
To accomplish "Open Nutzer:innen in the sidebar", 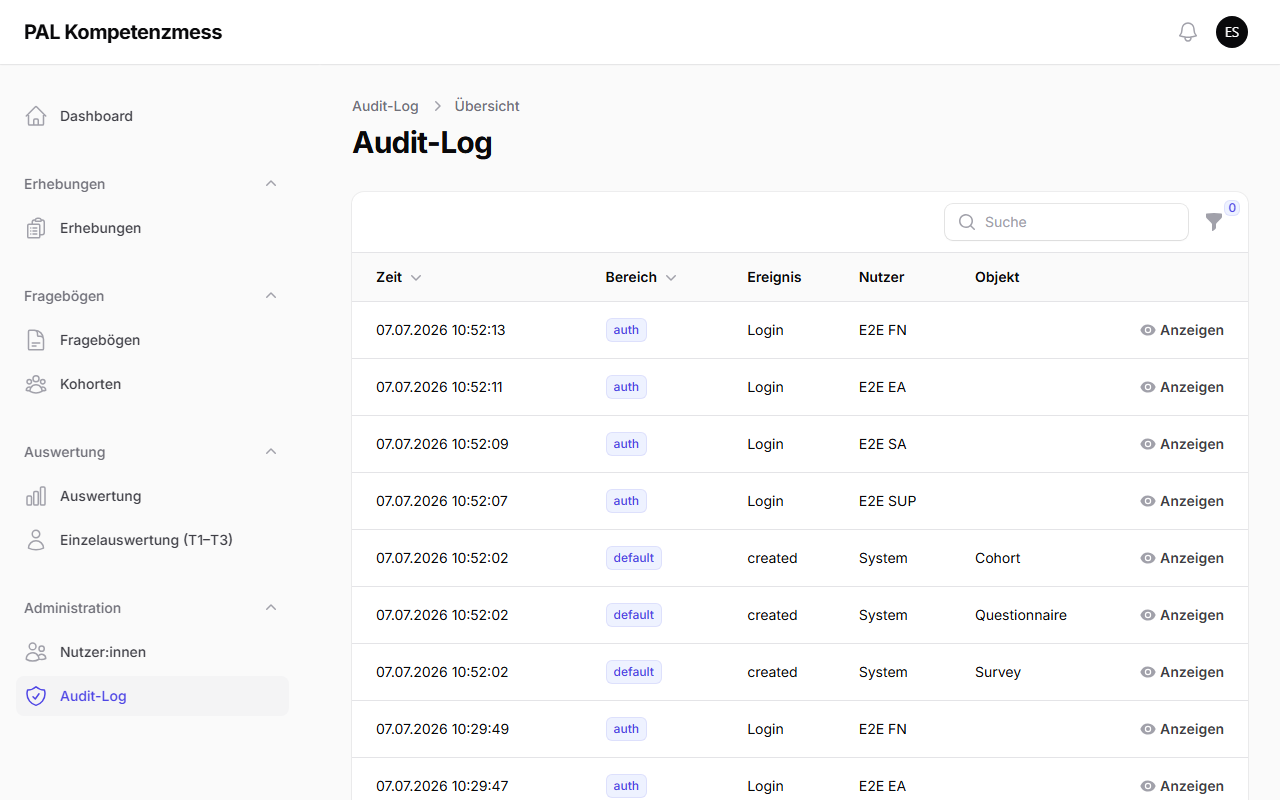I will pyautogui.click(x=152, y=652).
